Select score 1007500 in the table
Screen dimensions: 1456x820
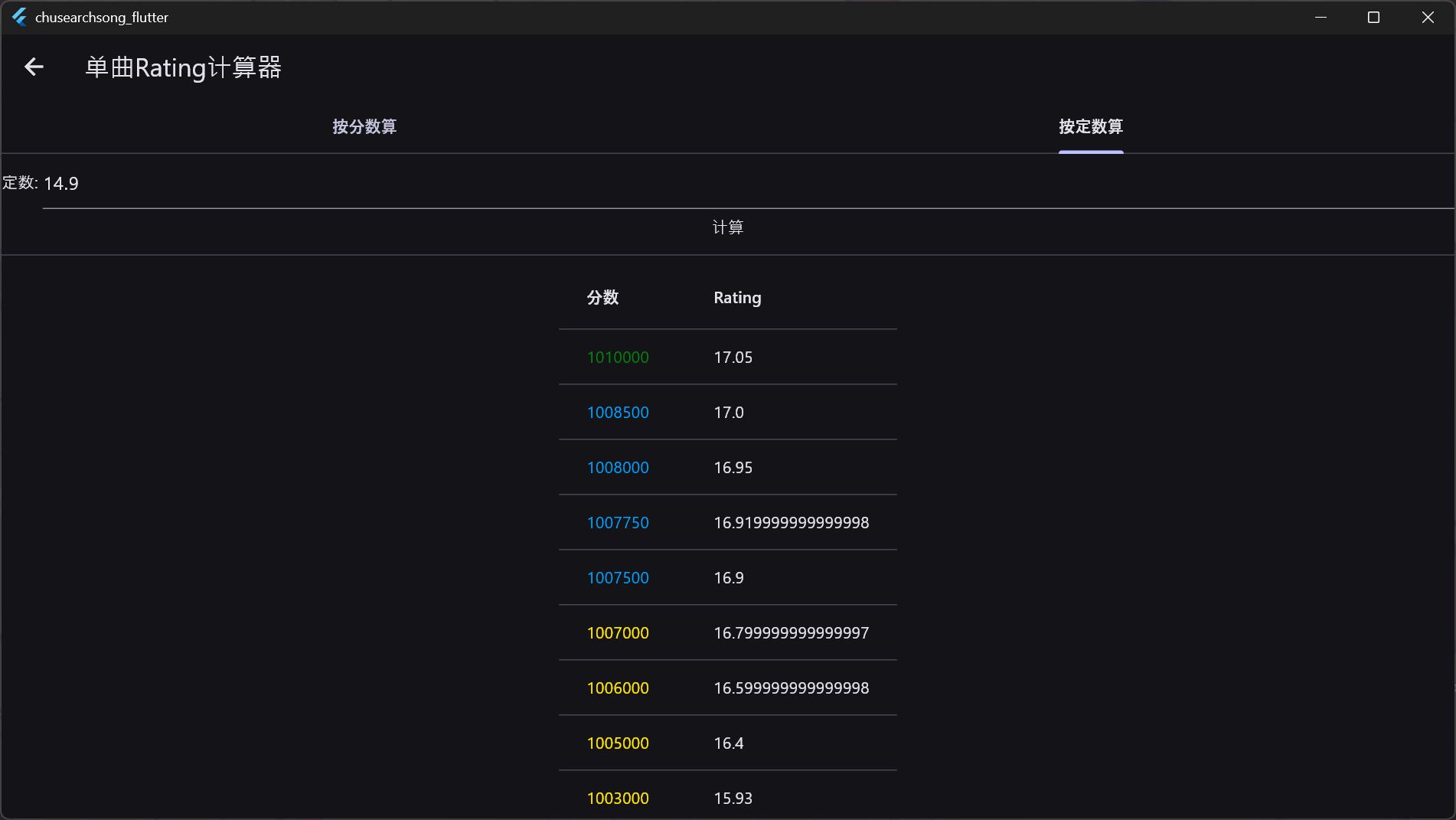[618, 578]
